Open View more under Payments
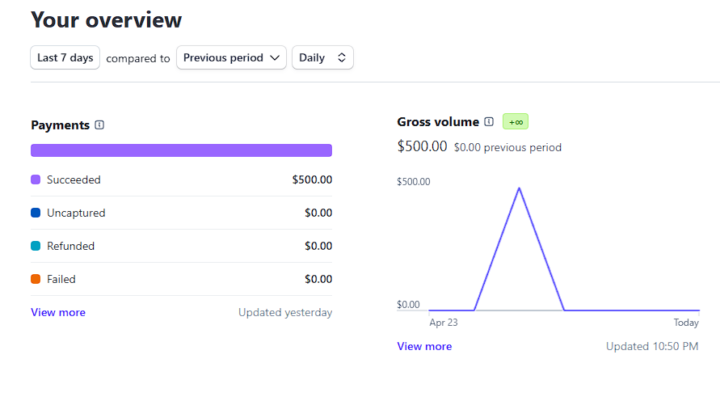This screenshot has width=720, height=397. (x=58, y=312)
